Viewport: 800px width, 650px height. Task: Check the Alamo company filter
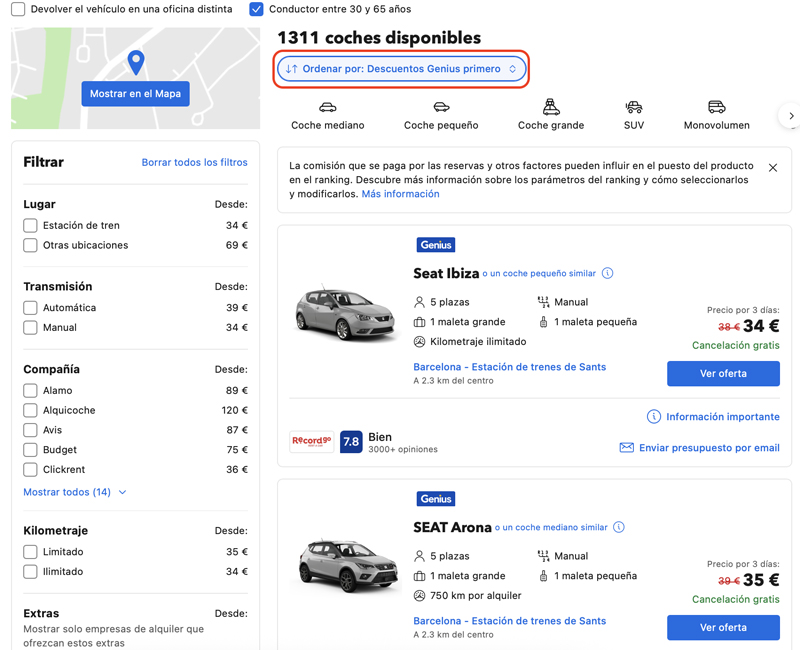tap(30, 391)
